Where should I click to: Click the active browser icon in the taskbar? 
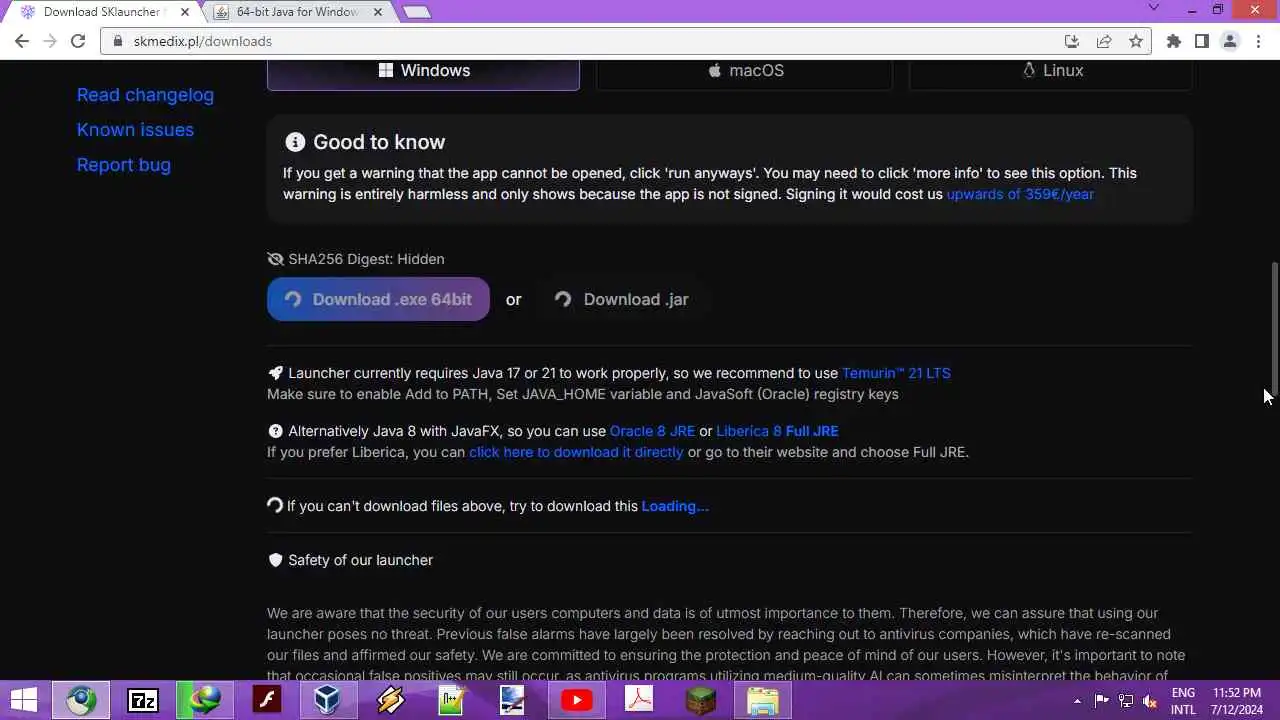82,700
